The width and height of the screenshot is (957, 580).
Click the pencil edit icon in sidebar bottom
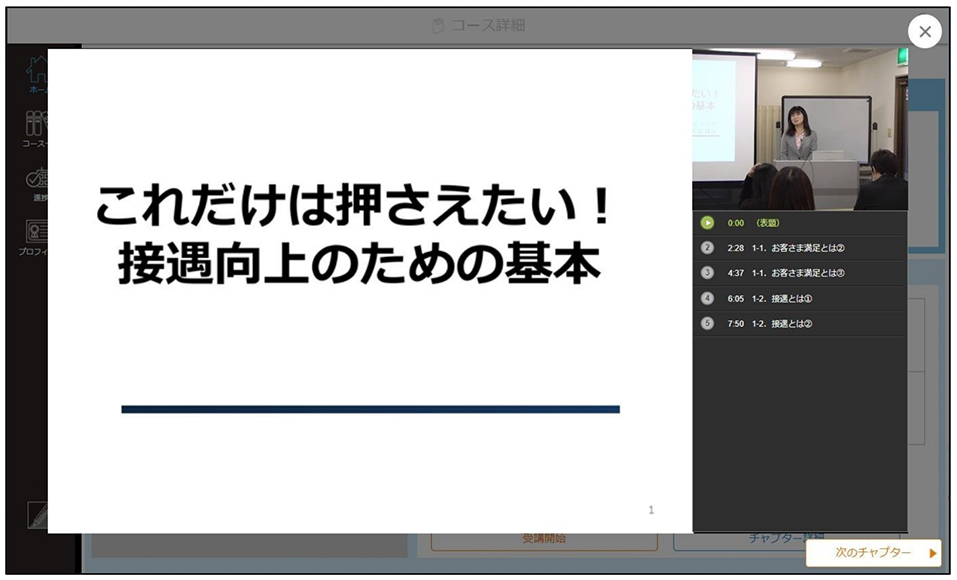coord(37,515)
